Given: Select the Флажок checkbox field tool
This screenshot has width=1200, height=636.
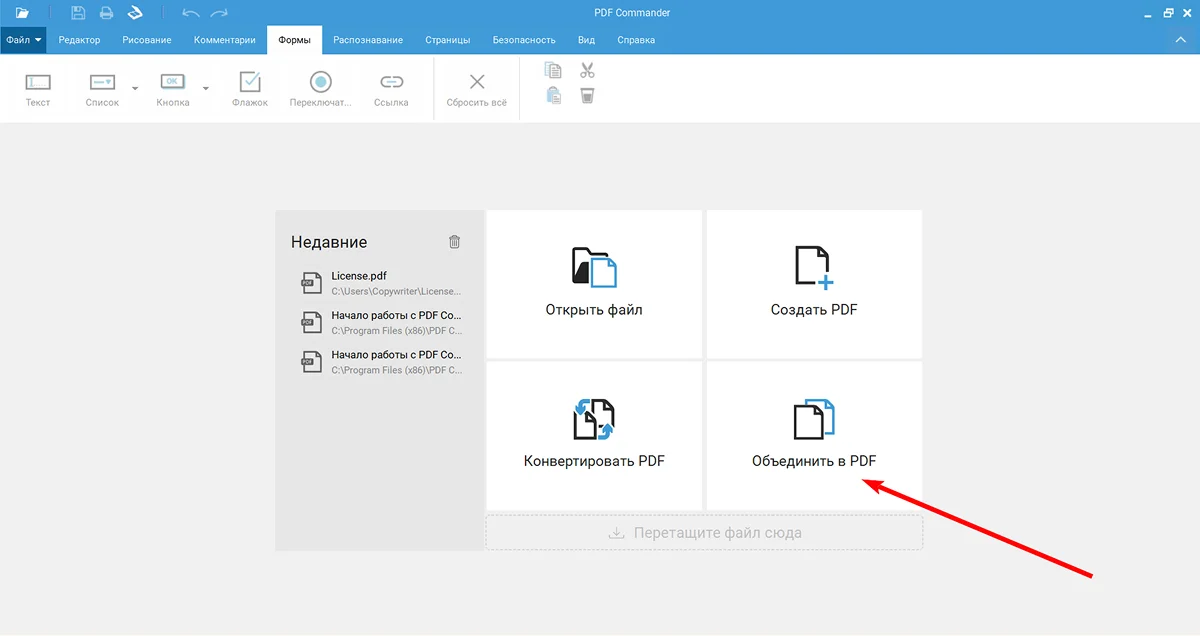Looking at the screenshot, I should pyautogui.click(x=250, y=89).
